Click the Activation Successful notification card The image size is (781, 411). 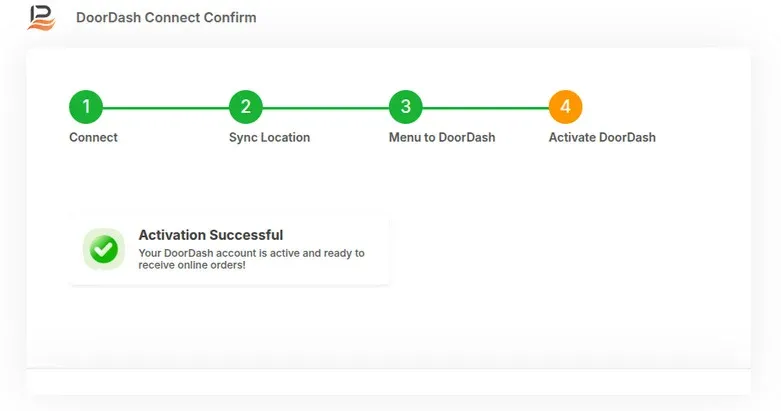point(229,250)
